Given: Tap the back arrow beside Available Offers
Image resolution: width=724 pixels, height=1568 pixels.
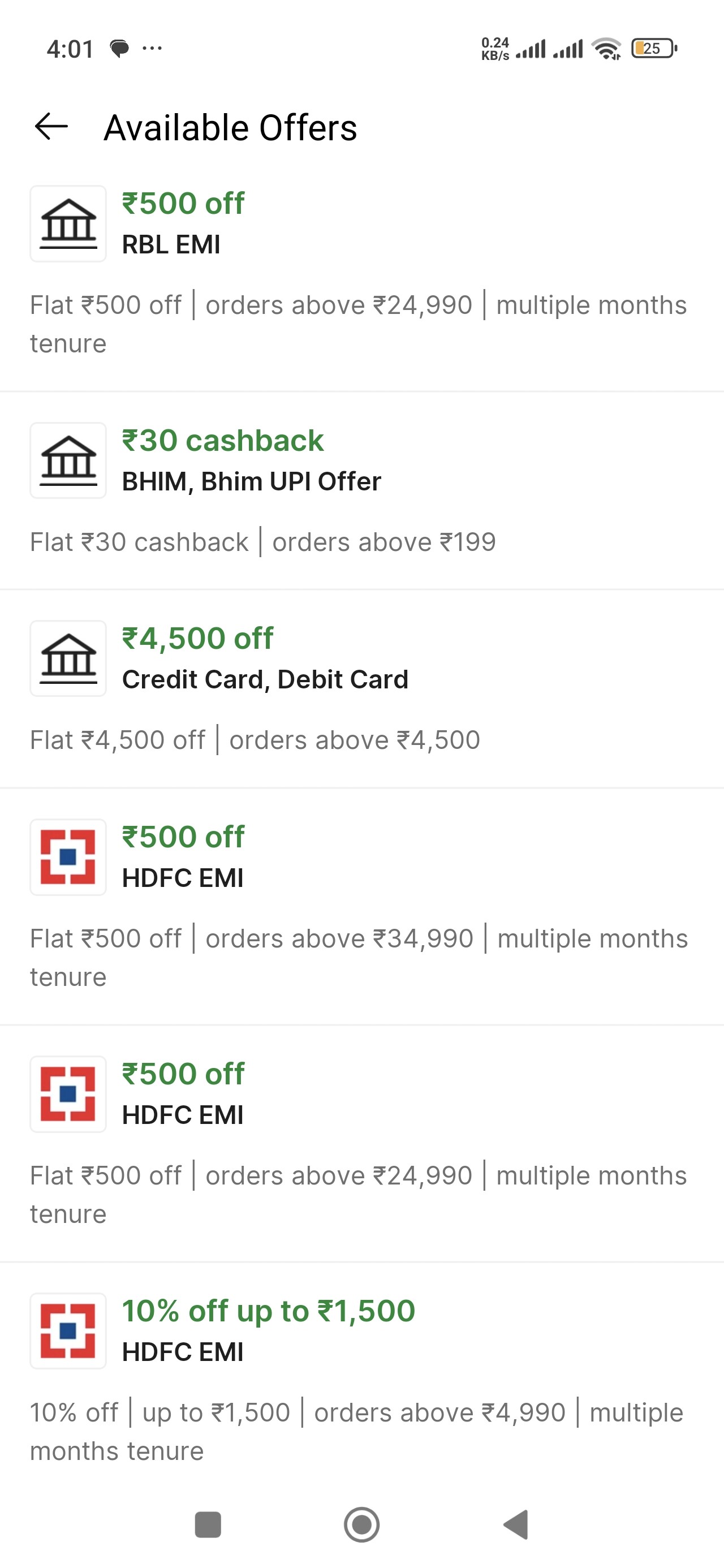Looking at the screenshot, I should coord(51,127).
